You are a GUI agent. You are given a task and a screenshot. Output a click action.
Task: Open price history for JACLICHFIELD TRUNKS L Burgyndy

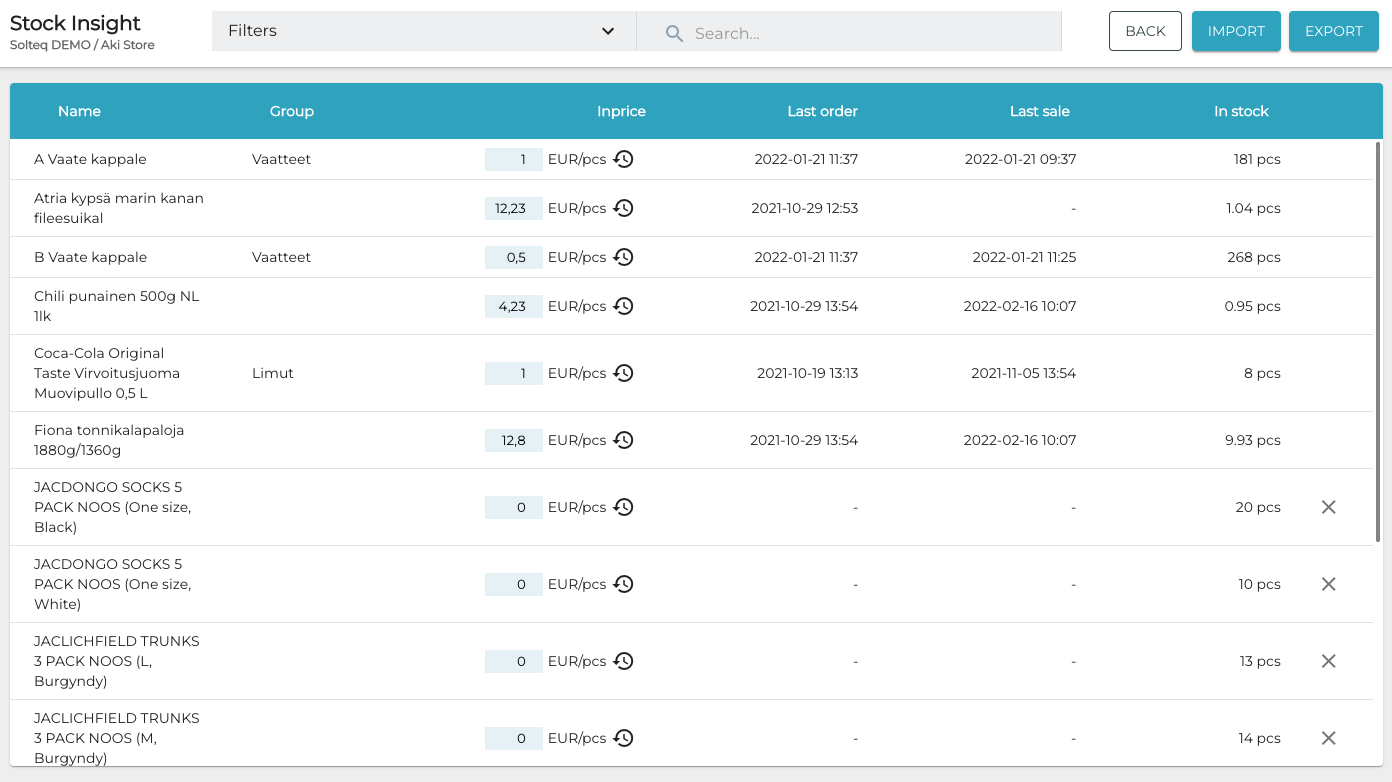[x=623, y=661]
